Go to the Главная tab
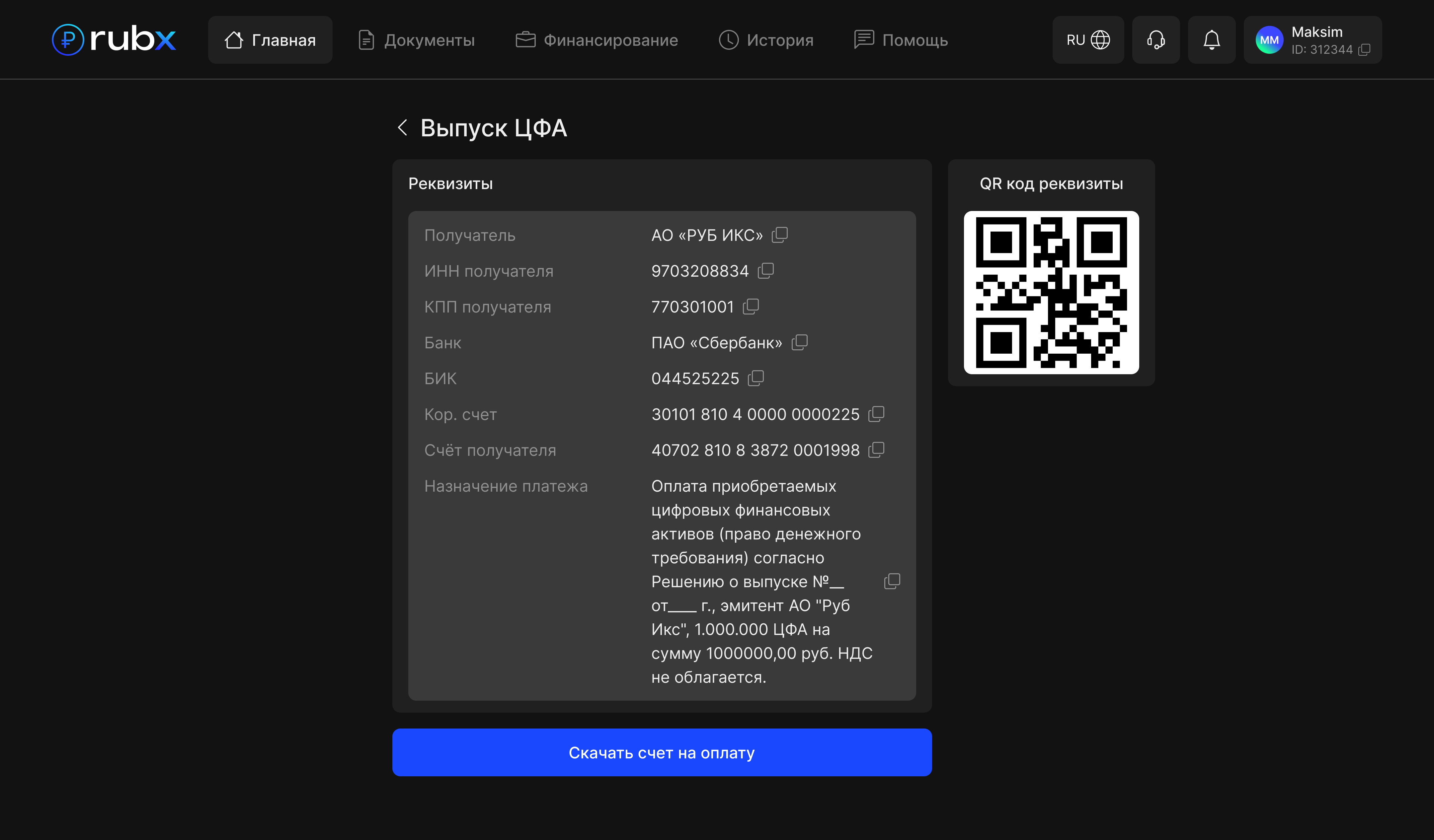The width and height of the screenshot is (1434, 840). click(270, 40)
